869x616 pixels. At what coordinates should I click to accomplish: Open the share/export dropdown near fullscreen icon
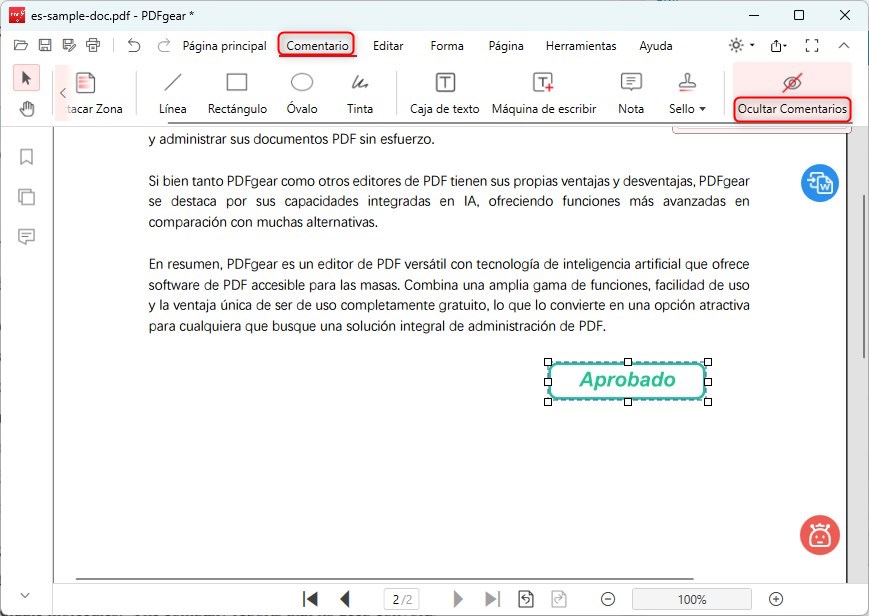(778, 45)
